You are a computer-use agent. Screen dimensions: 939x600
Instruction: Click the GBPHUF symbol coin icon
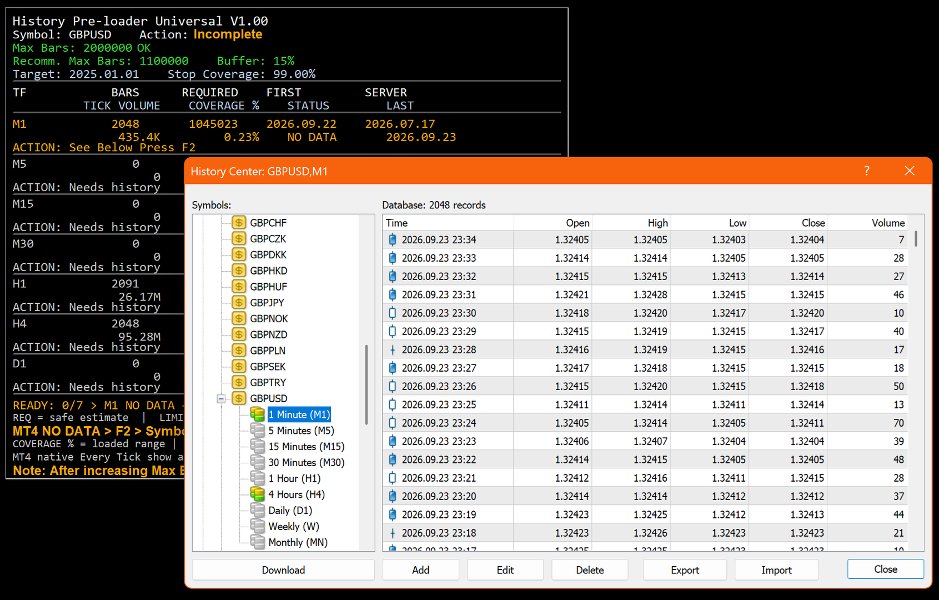click(239, 286)
